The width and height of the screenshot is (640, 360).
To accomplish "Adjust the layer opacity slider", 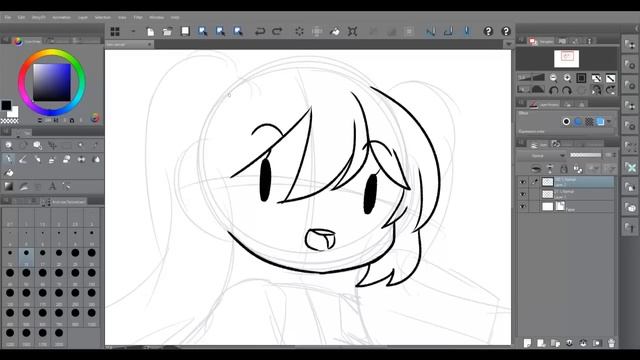I will pyautogui.click(x=586, y=155).
